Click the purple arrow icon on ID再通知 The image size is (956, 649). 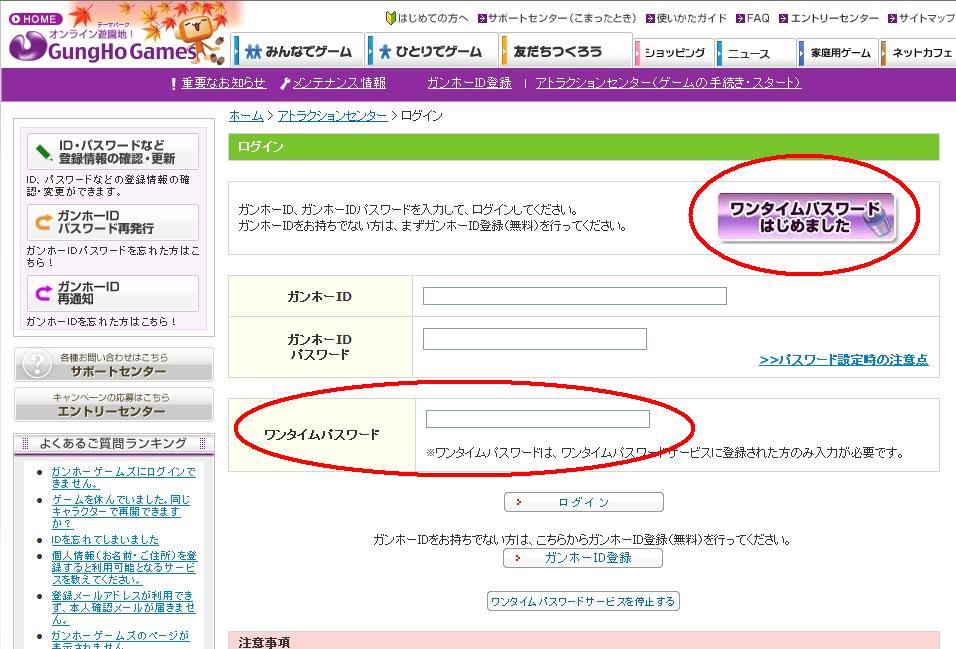[x=43, y=293]
